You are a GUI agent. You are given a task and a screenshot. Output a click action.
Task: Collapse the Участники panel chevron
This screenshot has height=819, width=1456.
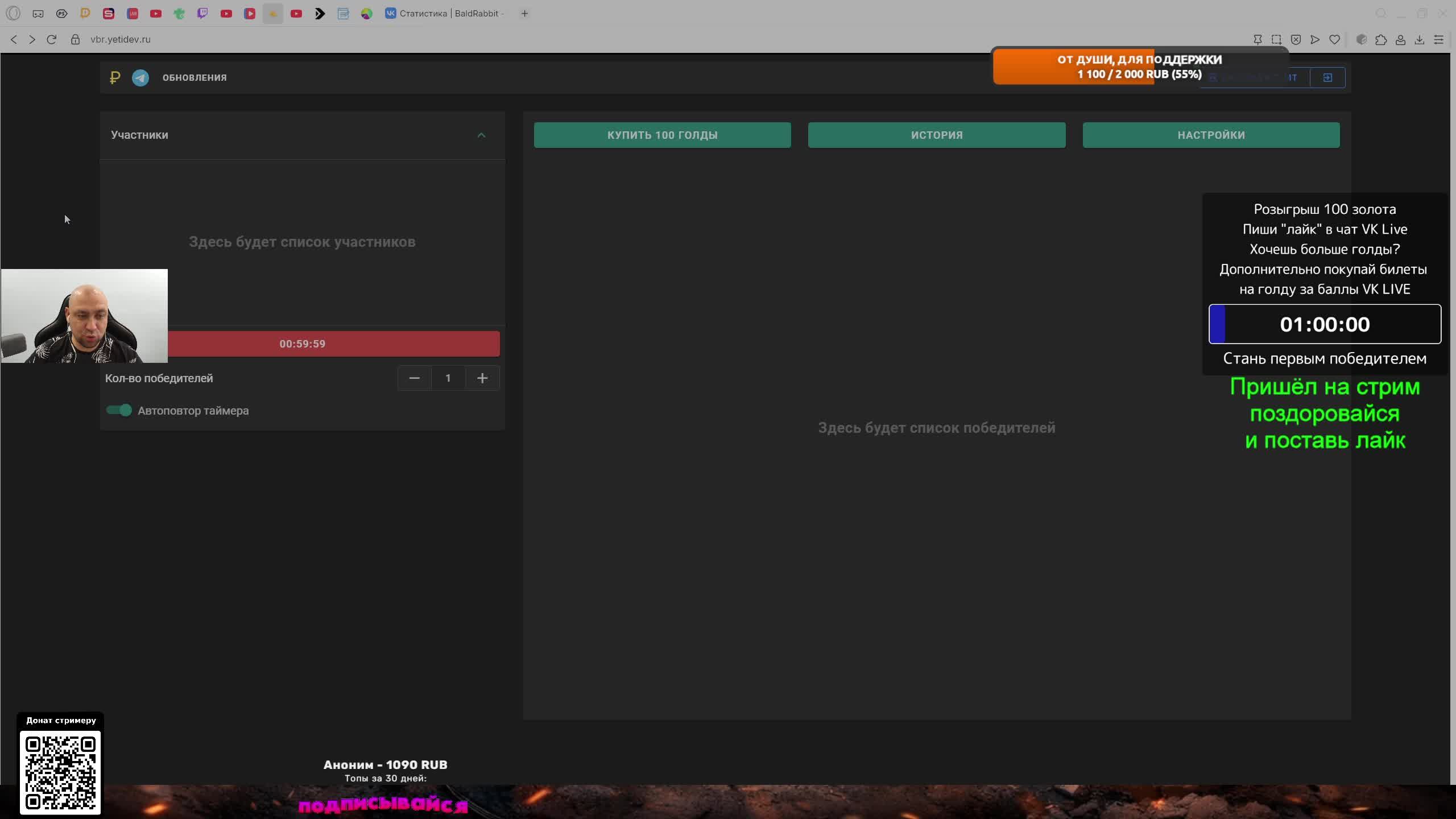[x=481, y=135]
